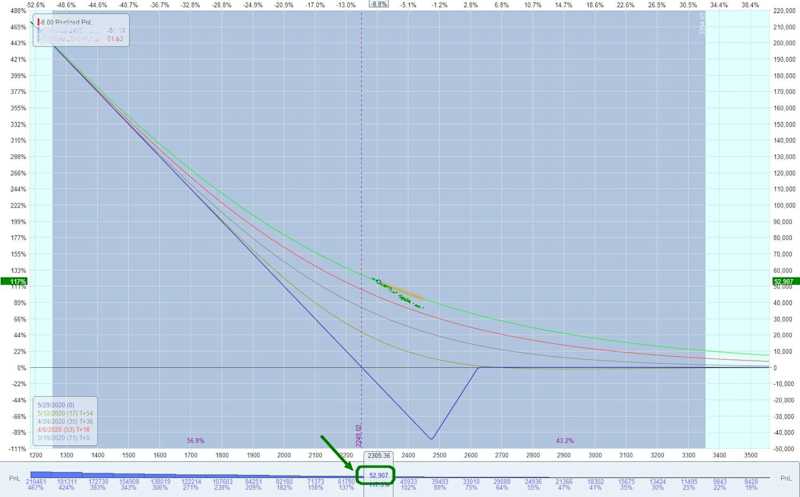Click the -52.6% label on the top axis

point(35,5)
